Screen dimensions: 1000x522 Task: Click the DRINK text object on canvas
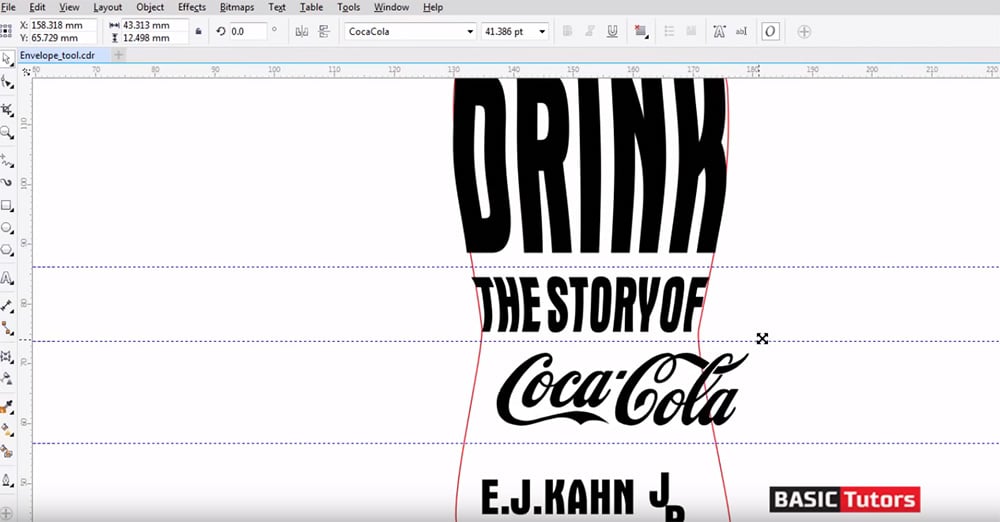click(590, 166)
